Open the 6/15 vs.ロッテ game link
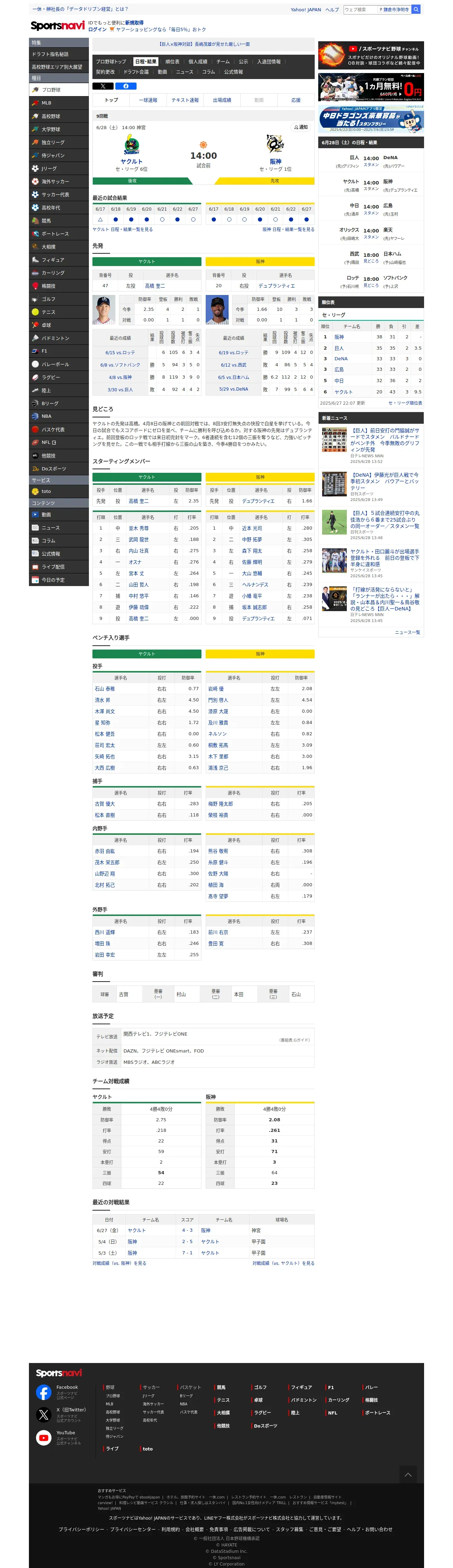This screenshot has height=1568, width=453. pyautogui.click(x=121, y=352)
